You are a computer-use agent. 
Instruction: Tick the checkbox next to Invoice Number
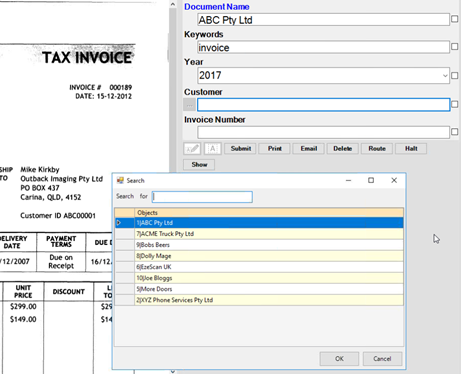pyautogui.click(x=454, y=132)
